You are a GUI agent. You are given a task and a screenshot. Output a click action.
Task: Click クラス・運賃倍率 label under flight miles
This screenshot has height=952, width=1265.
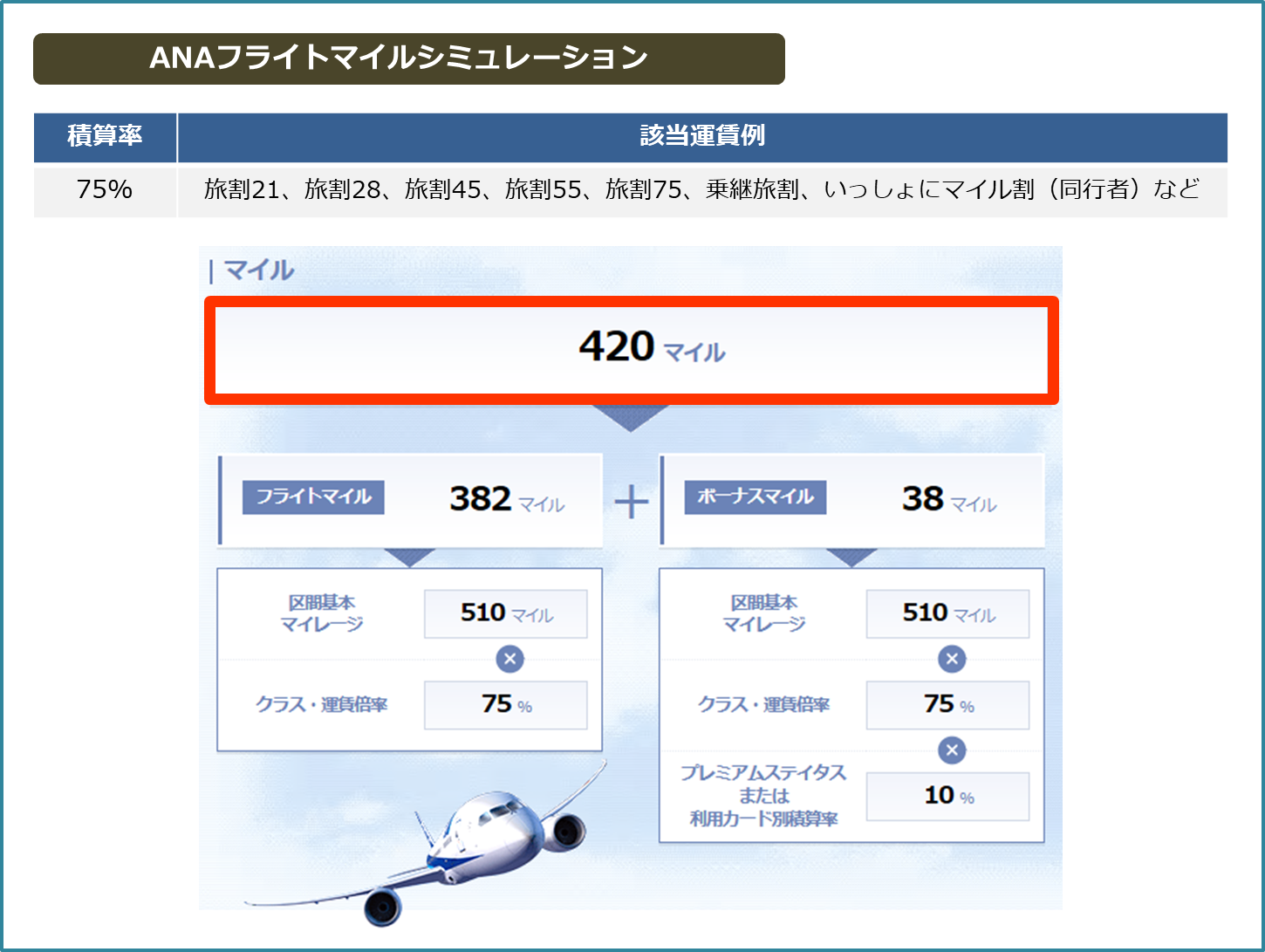(x=322, y=704)
